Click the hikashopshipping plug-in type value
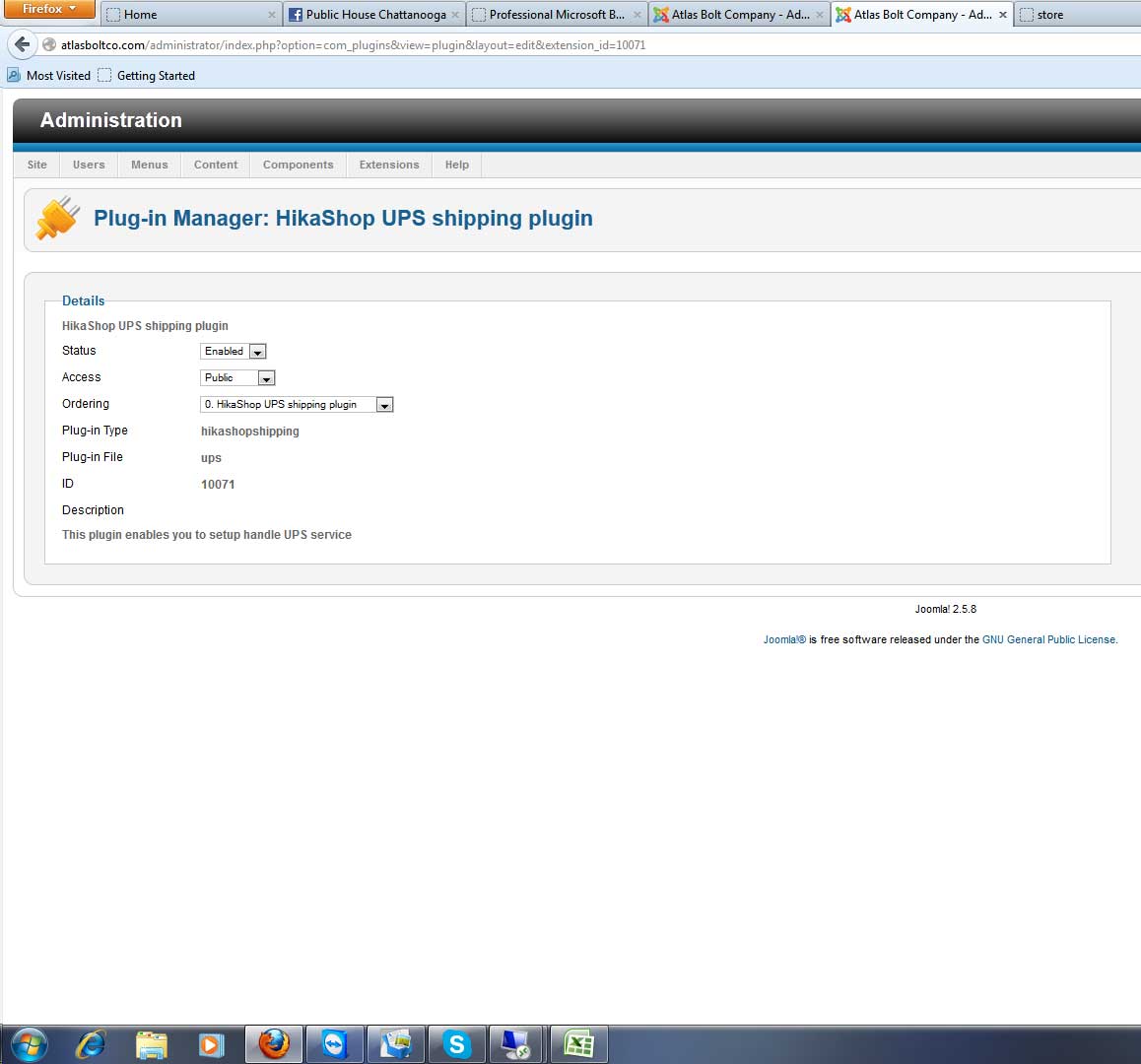 point(249,432)
